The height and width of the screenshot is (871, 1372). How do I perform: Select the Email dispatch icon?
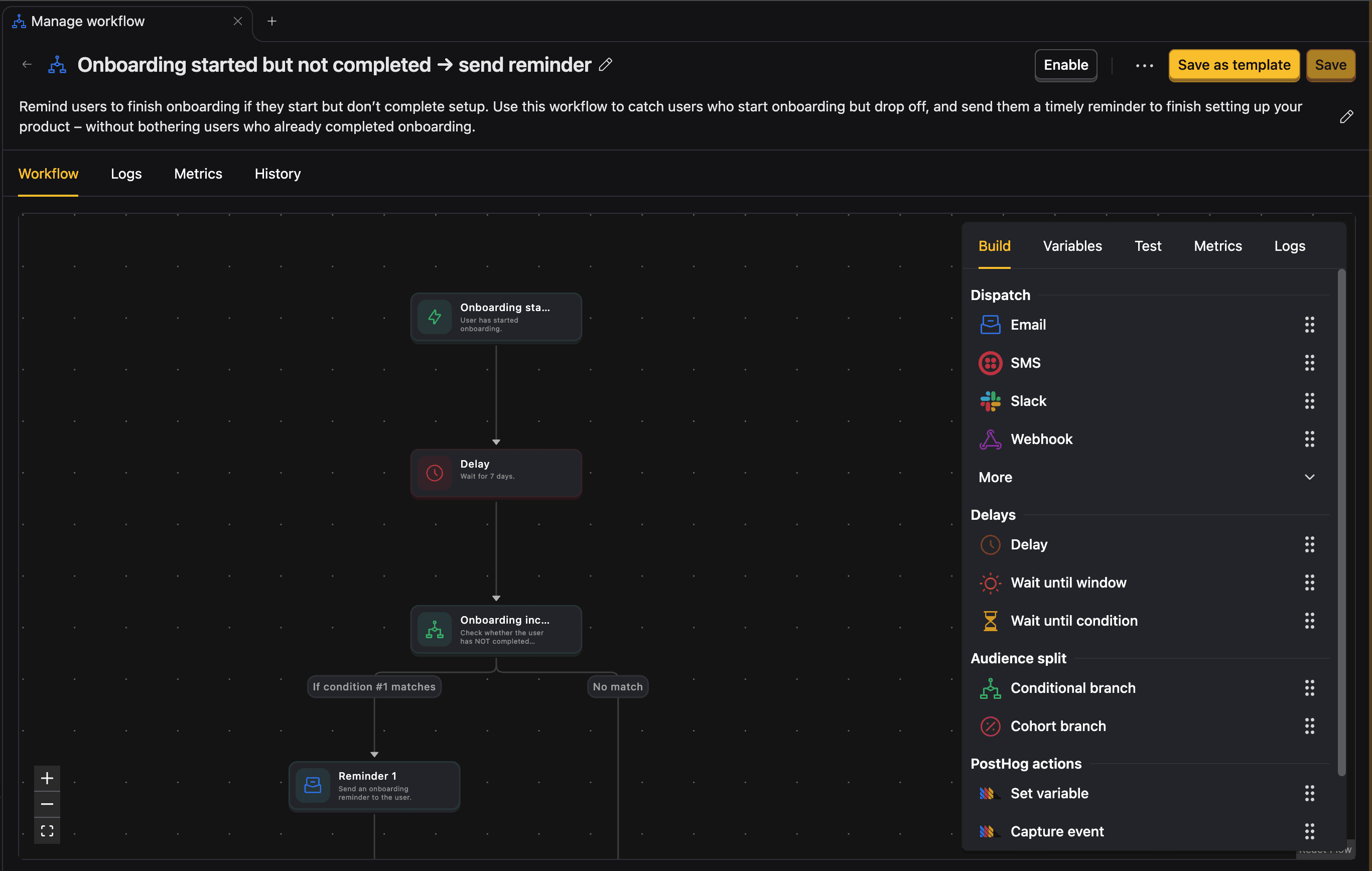990,324
